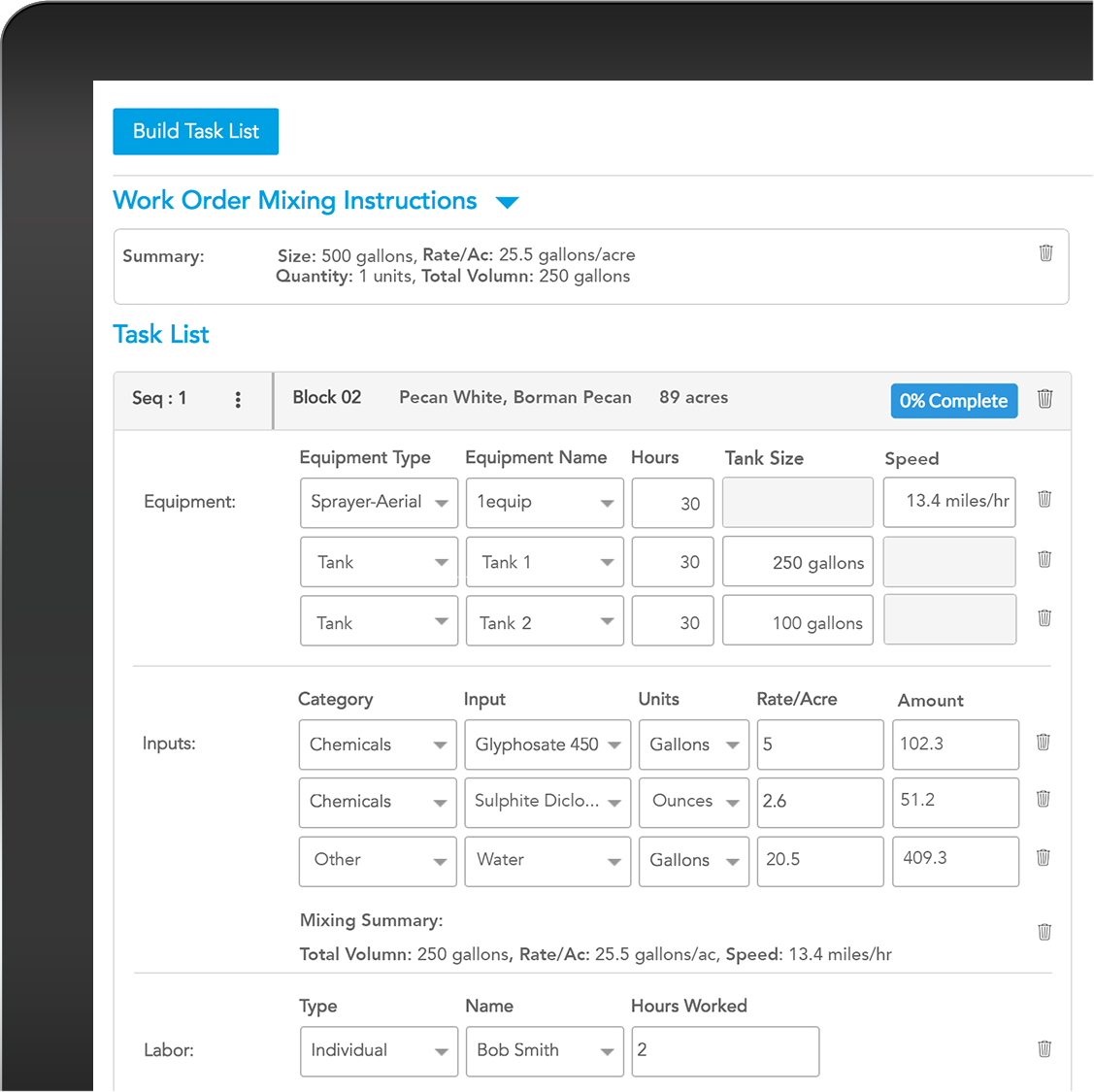
Task: Open Units dropdown for Glyphosate 450 row
Action: click(x=693, y=745)
